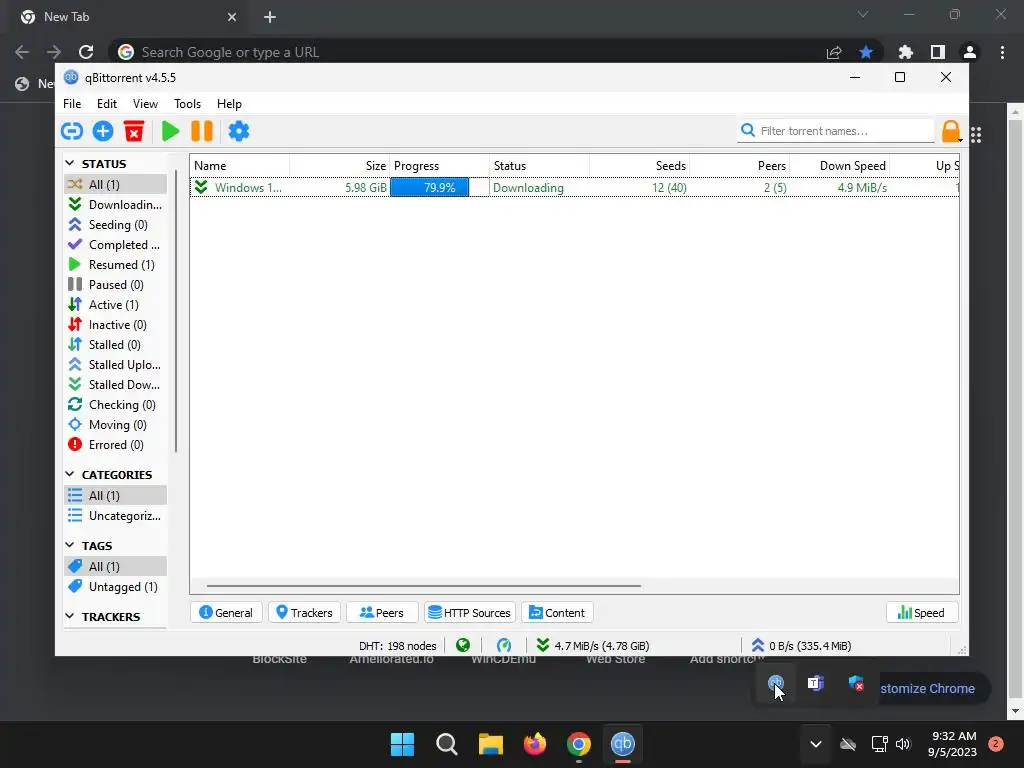Select the Windows 1... torrent row
Image resolution: width=1024 pixels, height=768 pixels.
point(575,187)
